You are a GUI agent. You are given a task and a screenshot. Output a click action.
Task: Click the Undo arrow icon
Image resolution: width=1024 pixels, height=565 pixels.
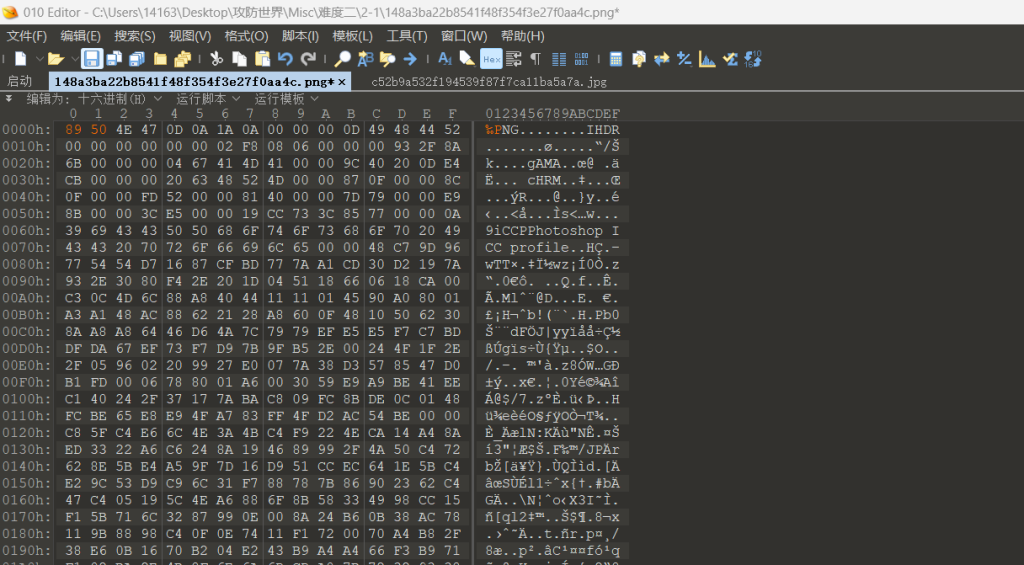pyautogui.click(x=285, y=59)
